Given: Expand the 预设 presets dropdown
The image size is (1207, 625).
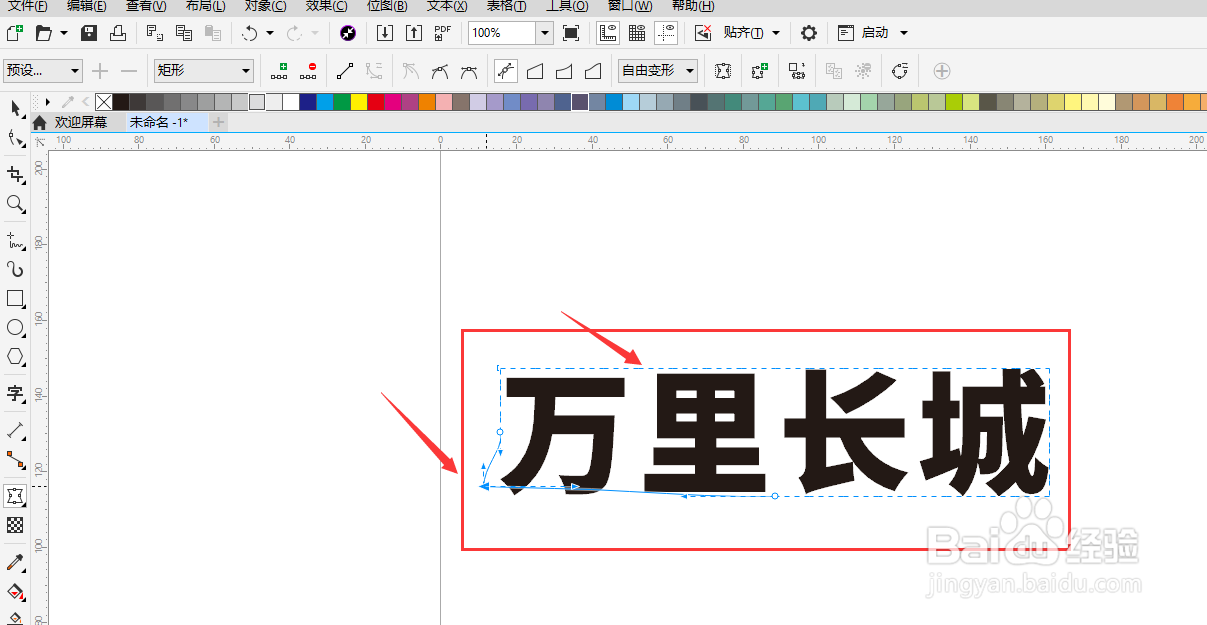Looking at the screenshot, I should [x=76, y=70].
